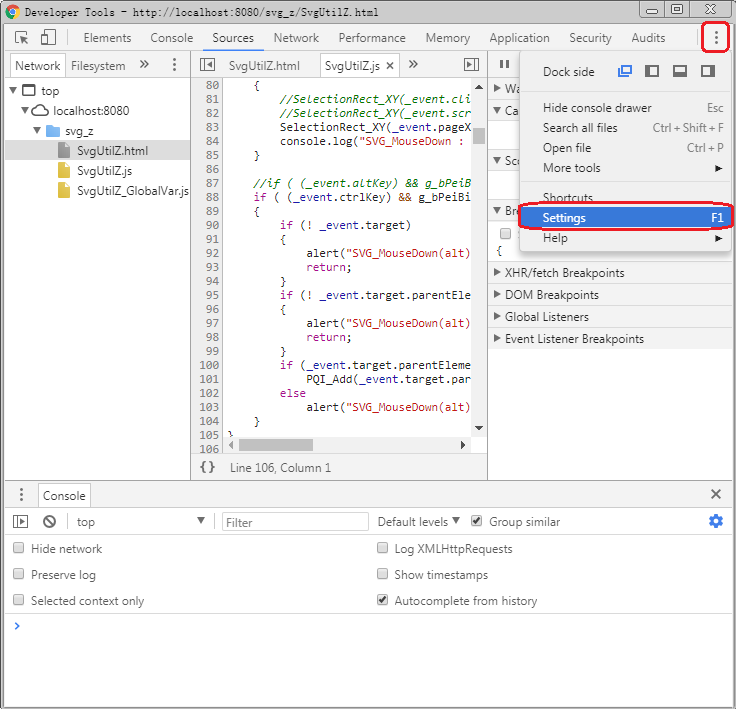
Task: Clear console with the ban icon
Action: tap(49, 522)
